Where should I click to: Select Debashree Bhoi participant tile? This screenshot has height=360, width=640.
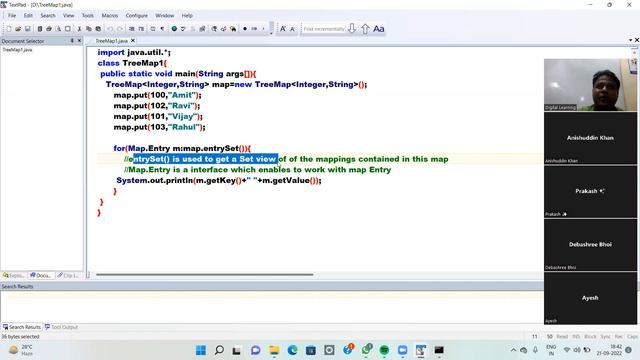click(590, 244)
